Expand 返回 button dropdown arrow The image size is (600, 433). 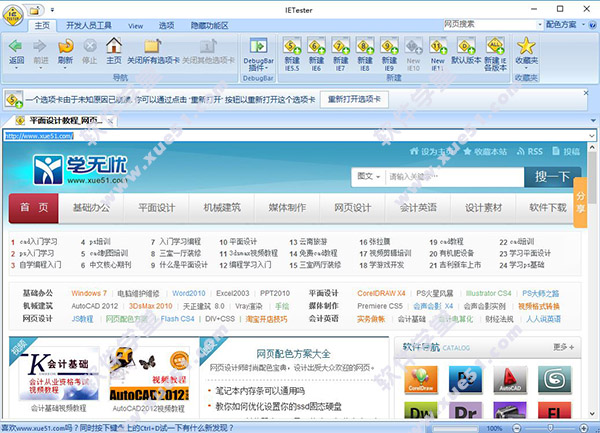coord(16,68)
